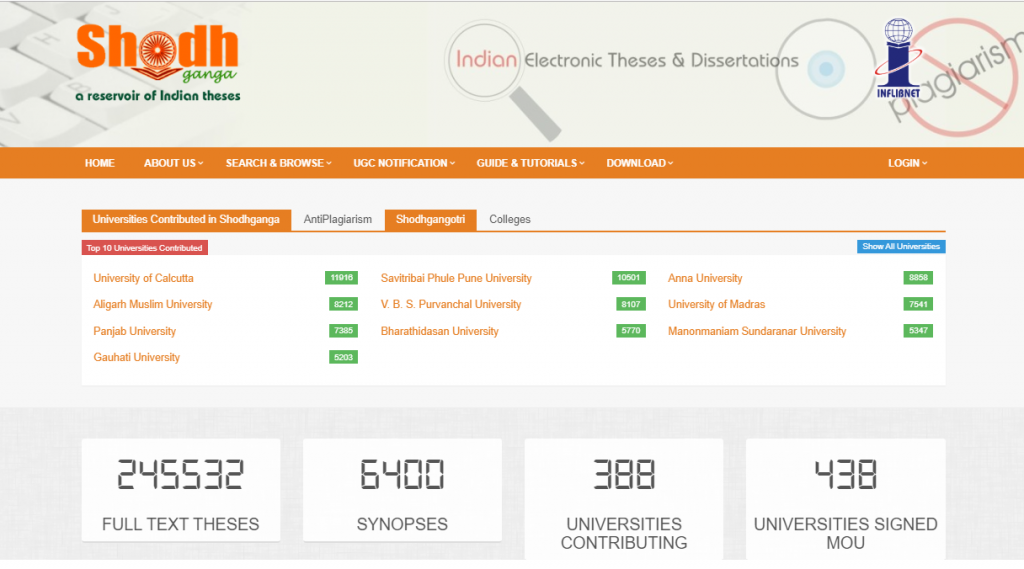The height and width of the screenshot is (569, 1024).
Task: Open Aligarh Muslim University link
Action: coord(153,304)
